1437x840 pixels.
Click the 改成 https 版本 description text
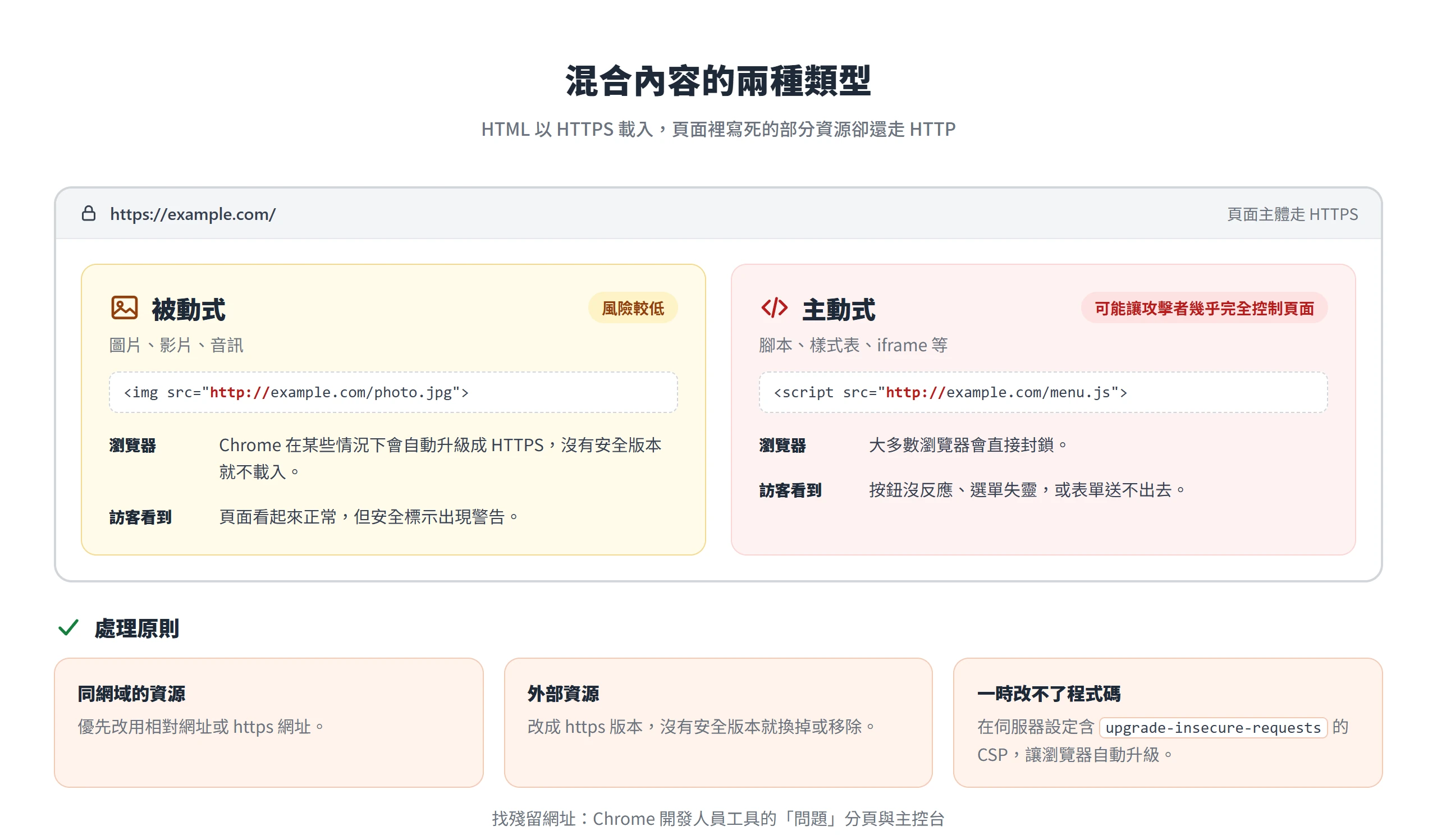coord(702,727)
